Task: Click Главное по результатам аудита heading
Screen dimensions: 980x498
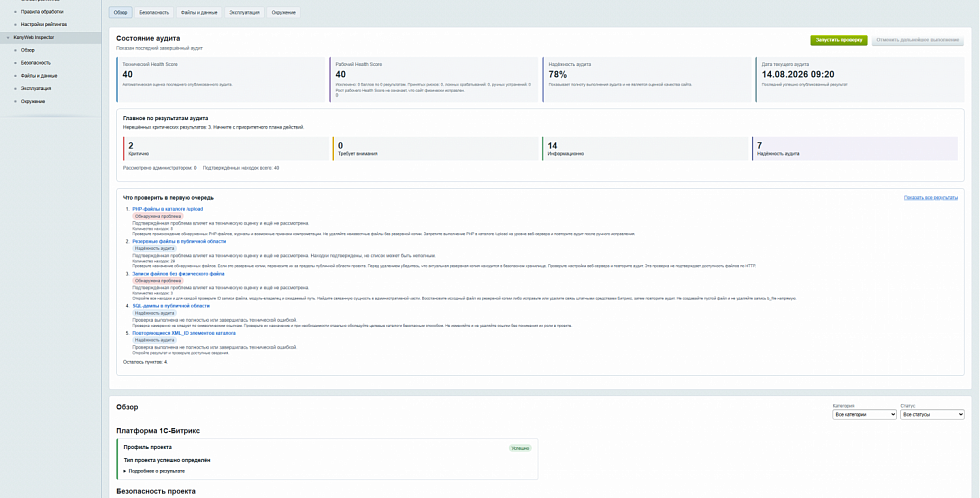Action: coord(166,117)
